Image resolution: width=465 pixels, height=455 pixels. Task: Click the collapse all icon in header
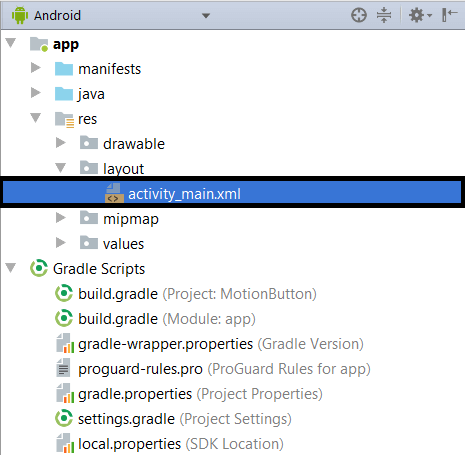pos(384,15)
